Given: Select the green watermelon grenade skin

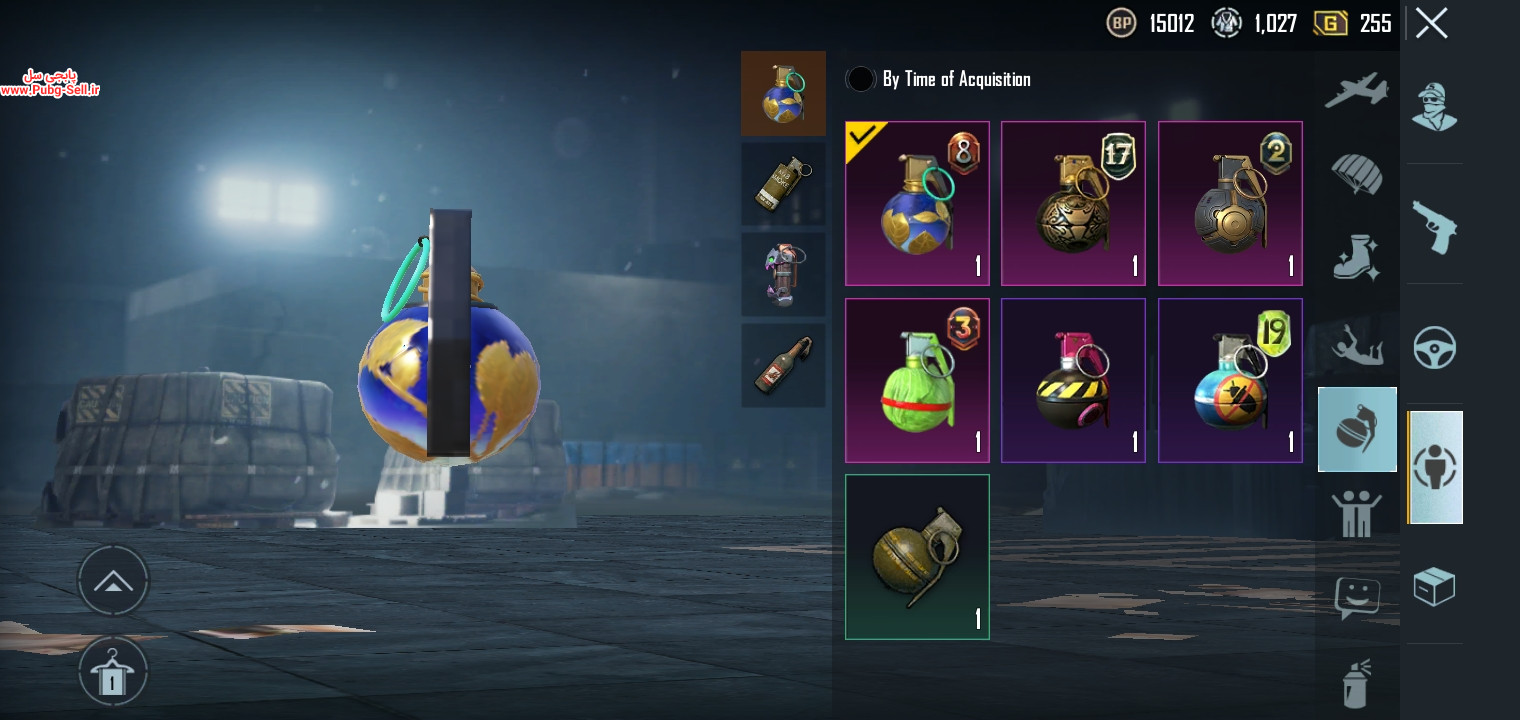Looking at the screenshot, I should 917,380.
